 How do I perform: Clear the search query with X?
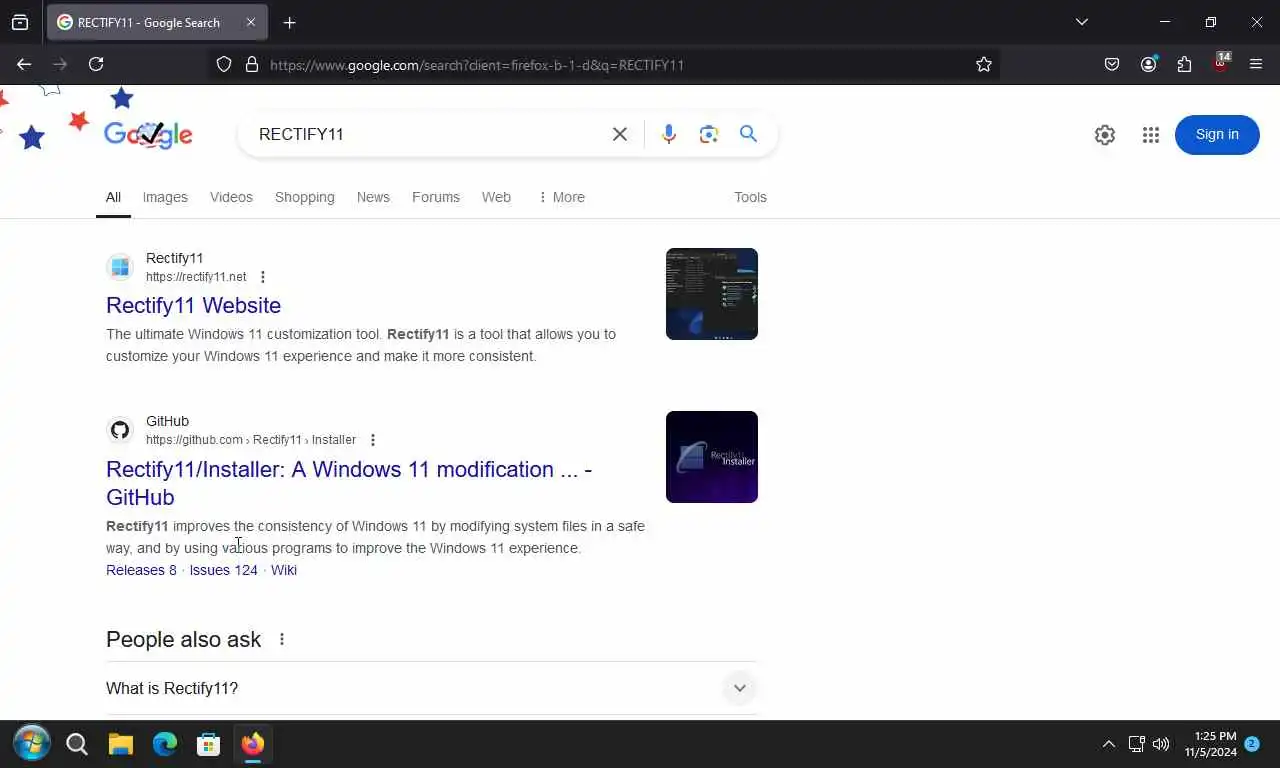620,134
